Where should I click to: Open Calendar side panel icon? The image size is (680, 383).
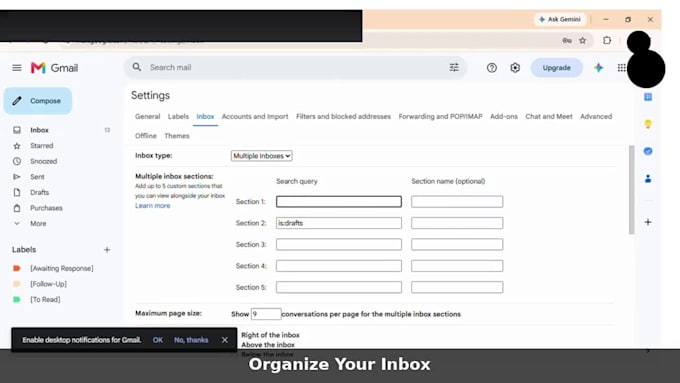click(x=648, y=97)
